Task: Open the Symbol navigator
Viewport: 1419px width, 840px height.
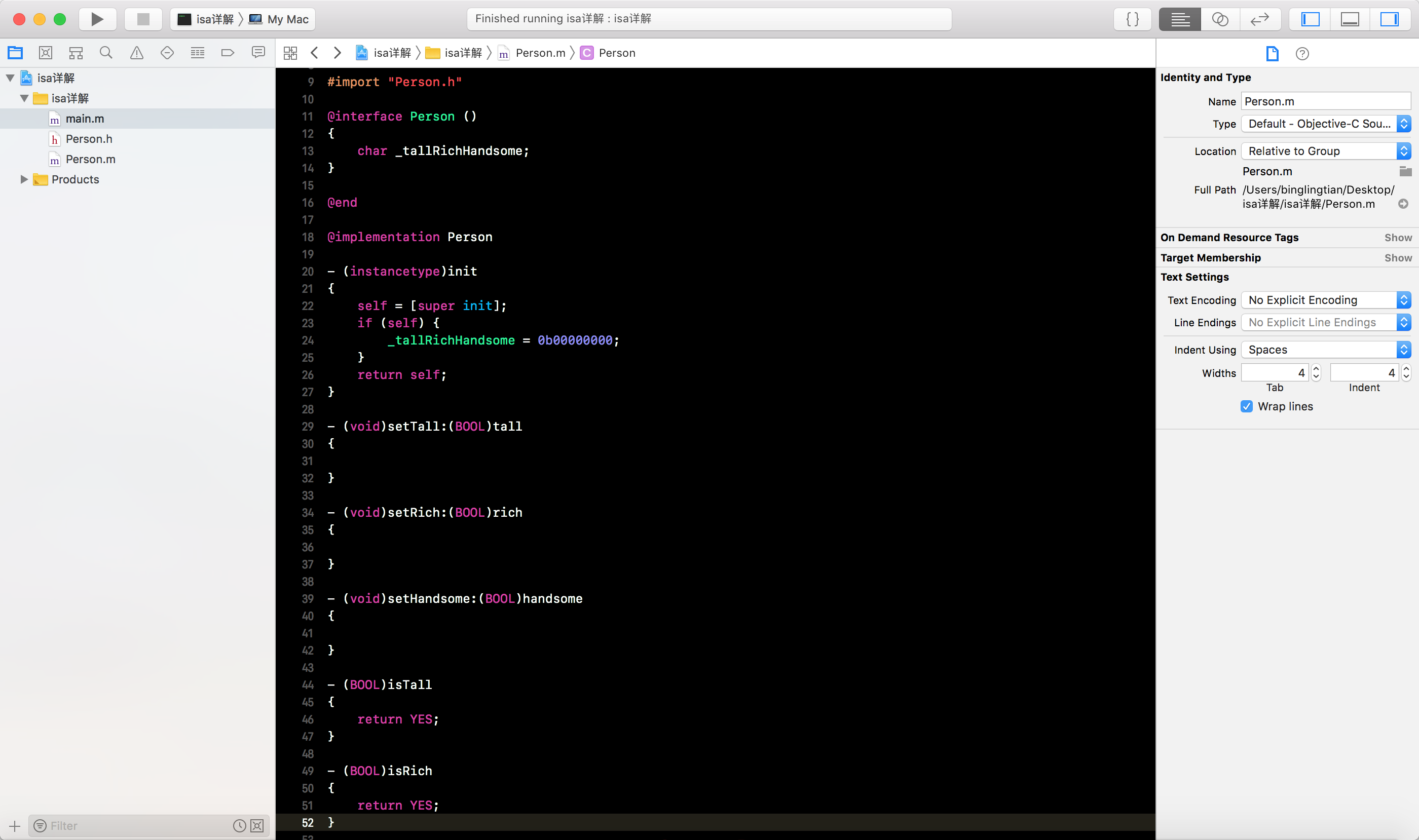Action: 76,53
